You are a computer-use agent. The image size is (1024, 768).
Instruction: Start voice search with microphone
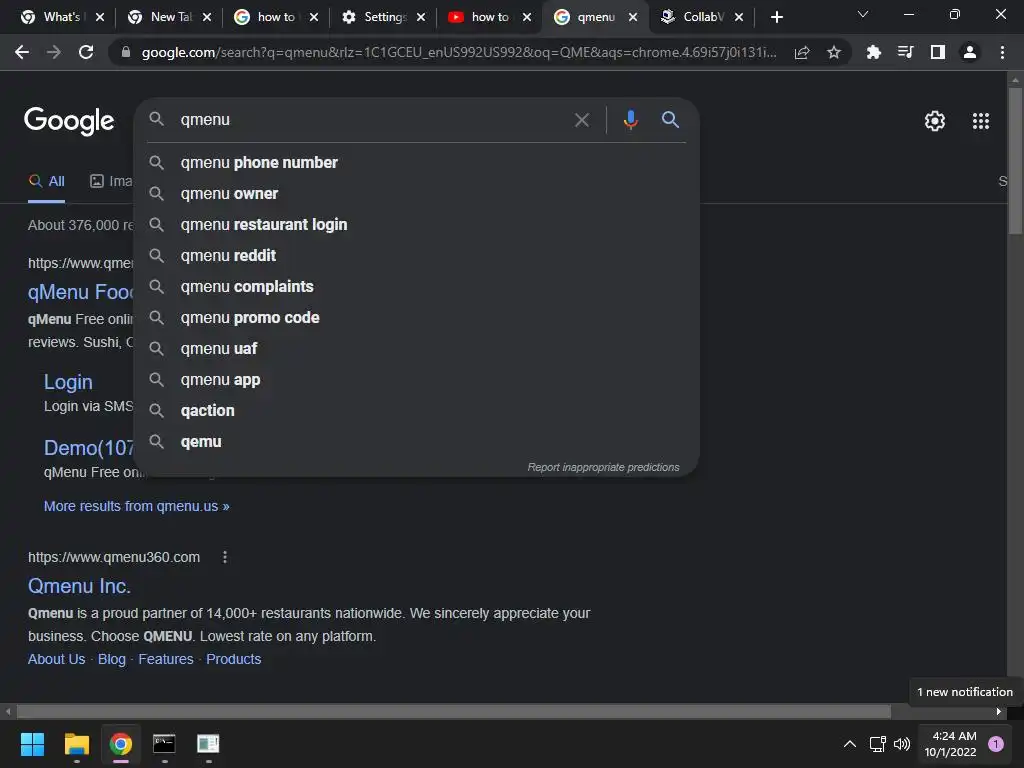click(630, 120)
